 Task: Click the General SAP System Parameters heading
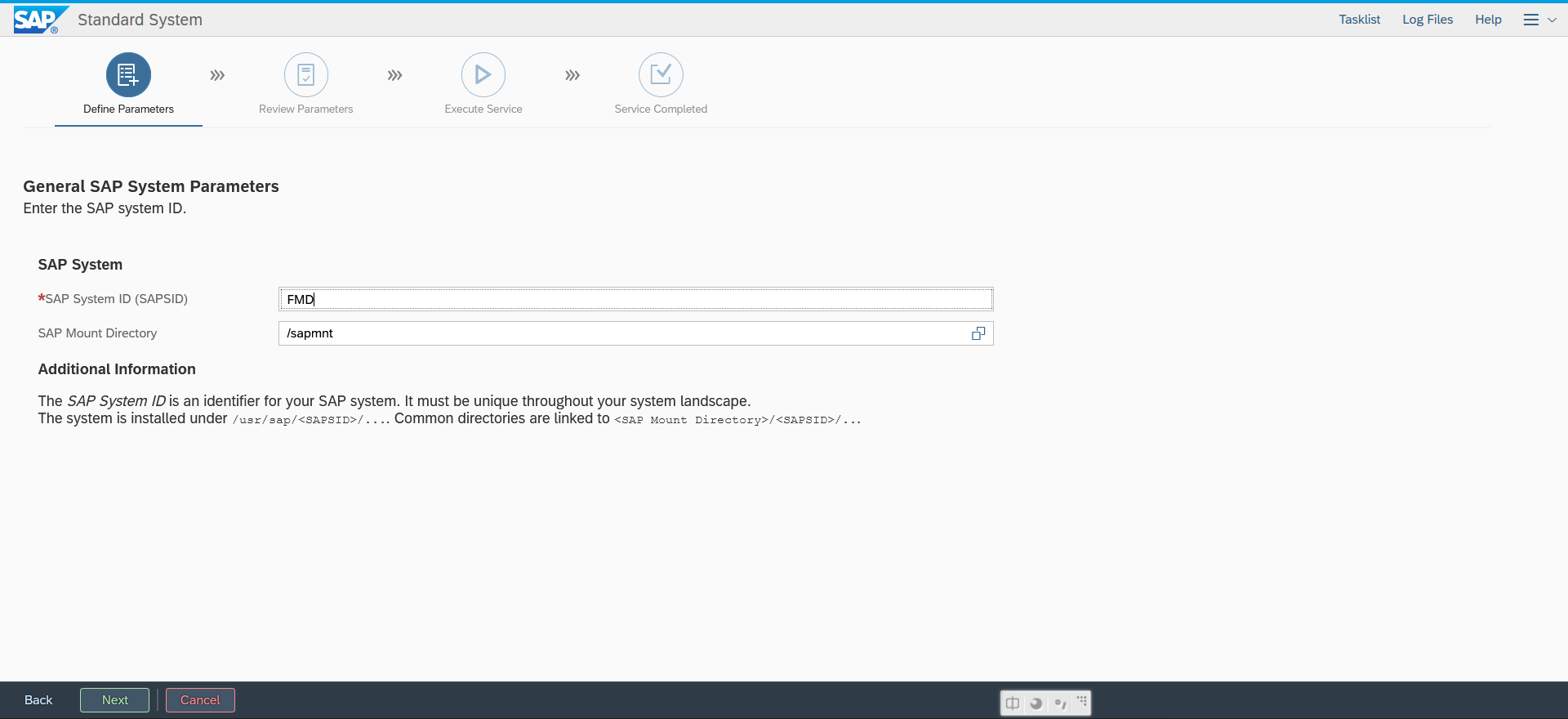(x=151, y=186)
